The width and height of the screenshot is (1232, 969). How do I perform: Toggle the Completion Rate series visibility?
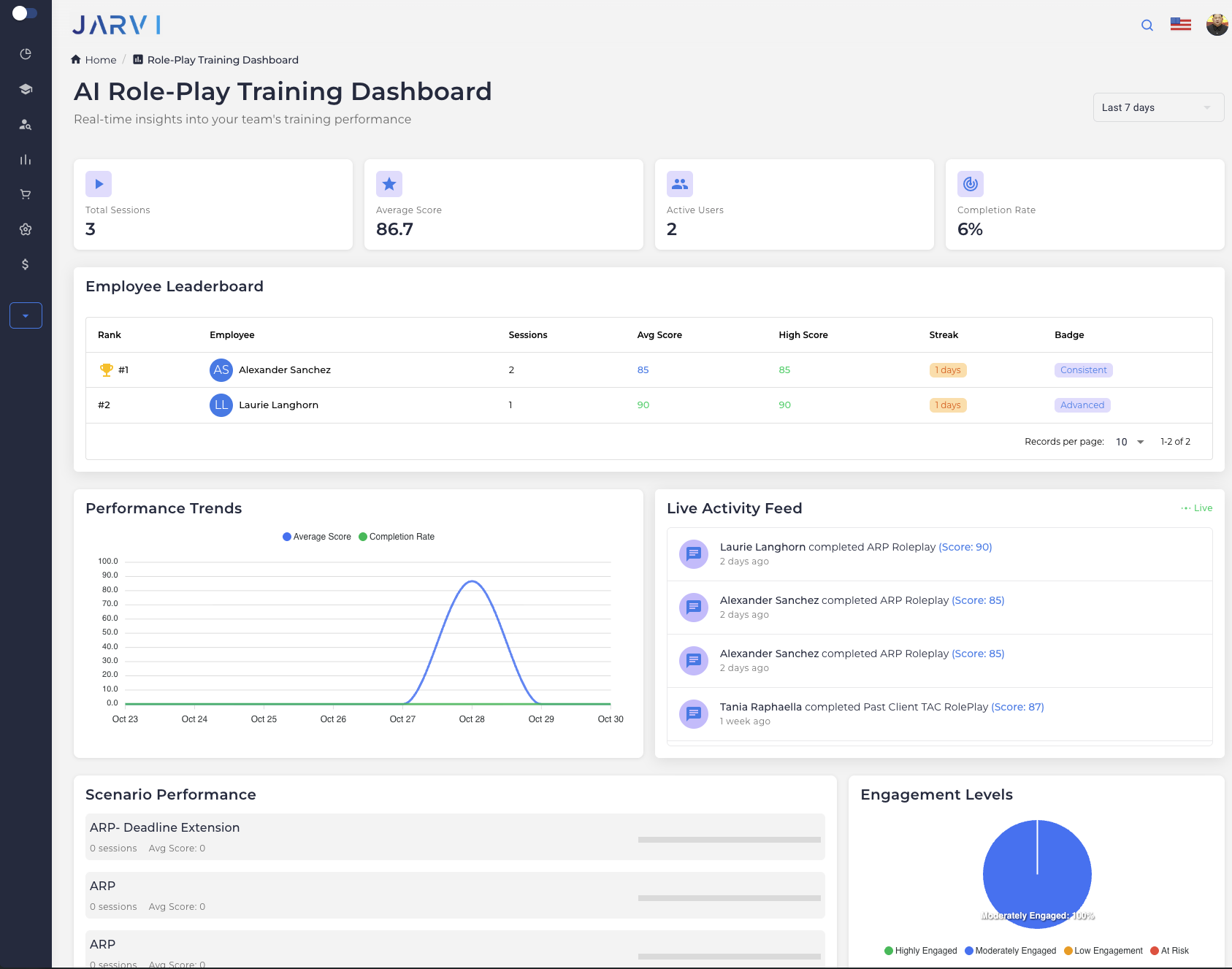pyautogui.click(x=397, y=537)
